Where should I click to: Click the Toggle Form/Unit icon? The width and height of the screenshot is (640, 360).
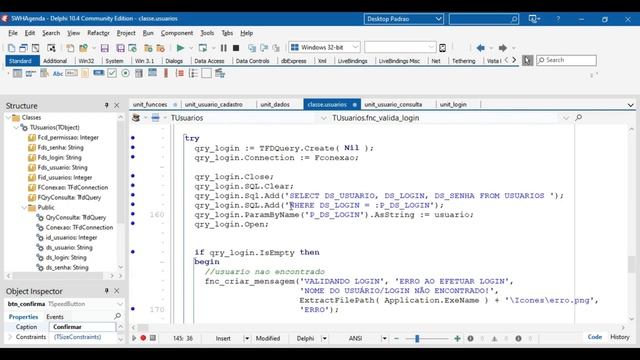point(36,48)
